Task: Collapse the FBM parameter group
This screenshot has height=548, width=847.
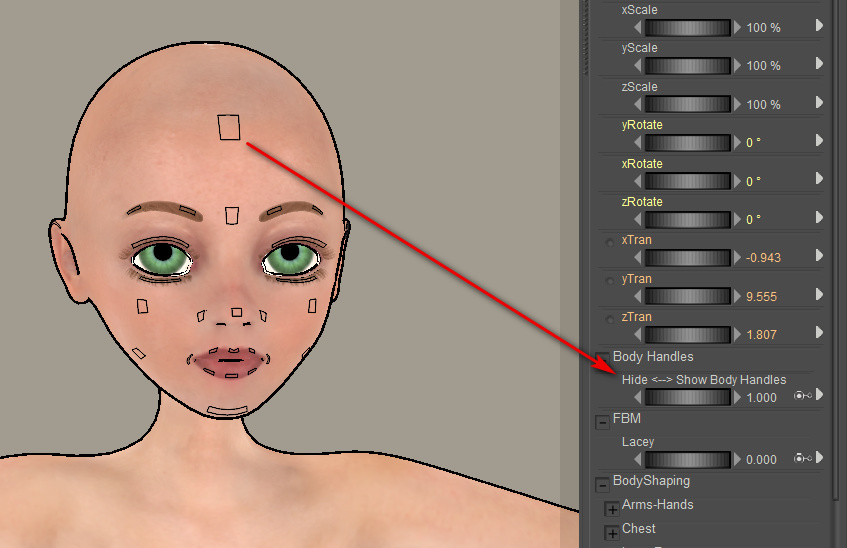Action: point(602,422)
